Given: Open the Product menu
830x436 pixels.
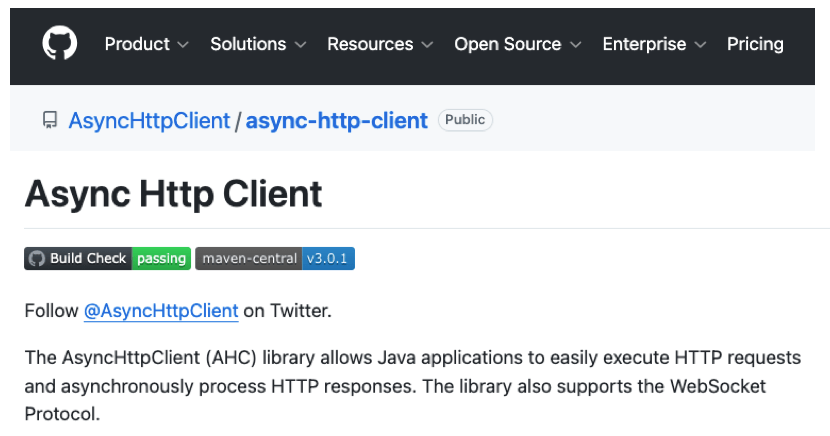Looking at the screenshot, I should pyautogui.click(x=137, y=44).
